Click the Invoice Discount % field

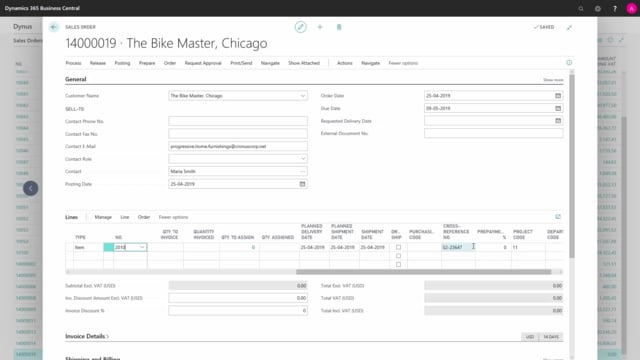coord(238,311)
